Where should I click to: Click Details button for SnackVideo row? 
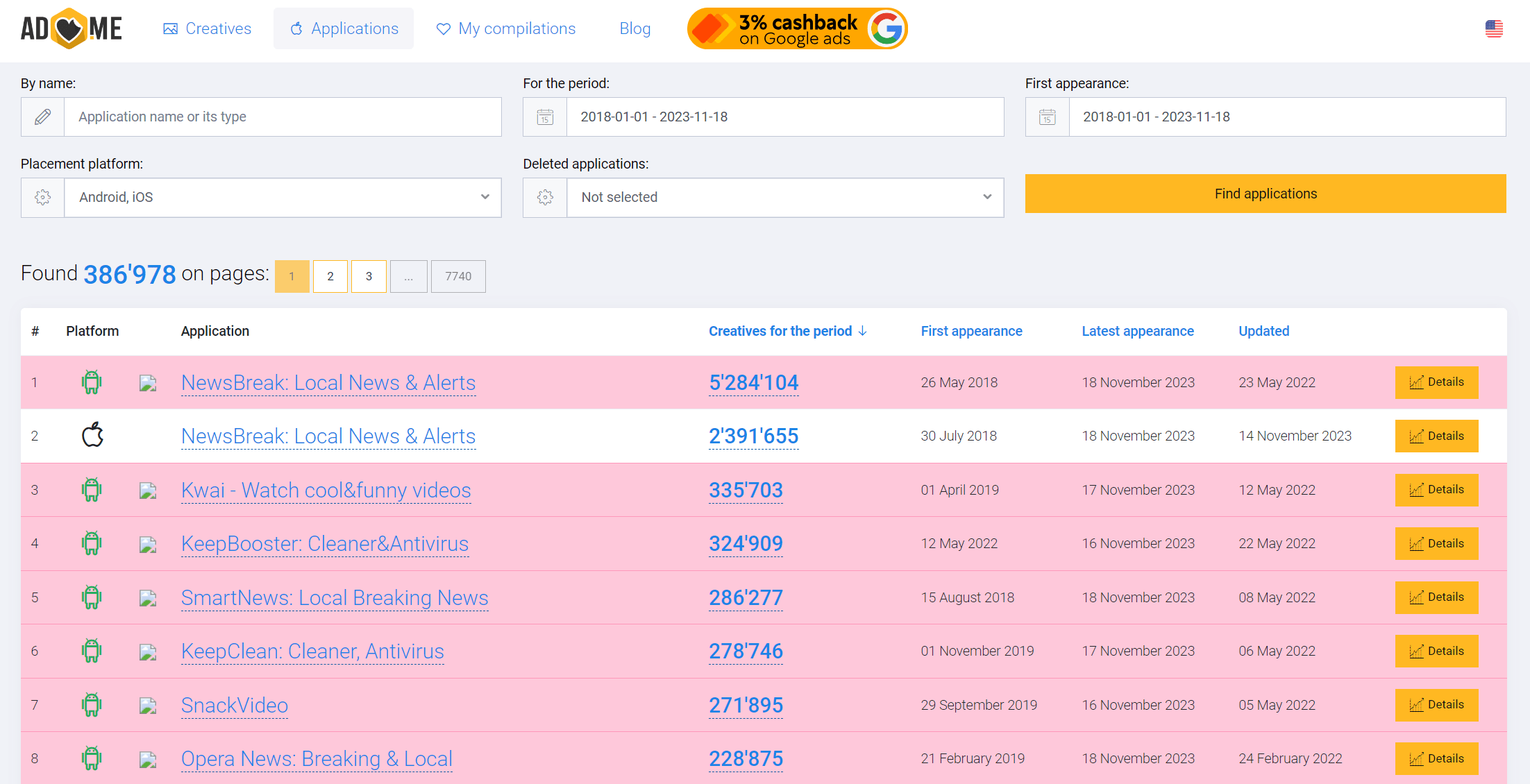[x=1436, y=705]
